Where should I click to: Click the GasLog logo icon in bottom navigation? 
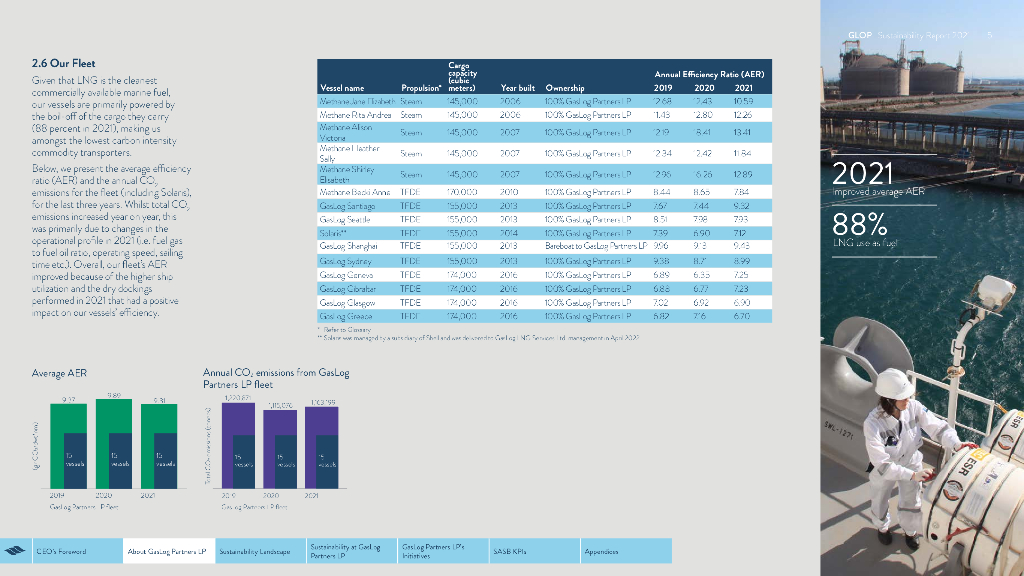16,551
